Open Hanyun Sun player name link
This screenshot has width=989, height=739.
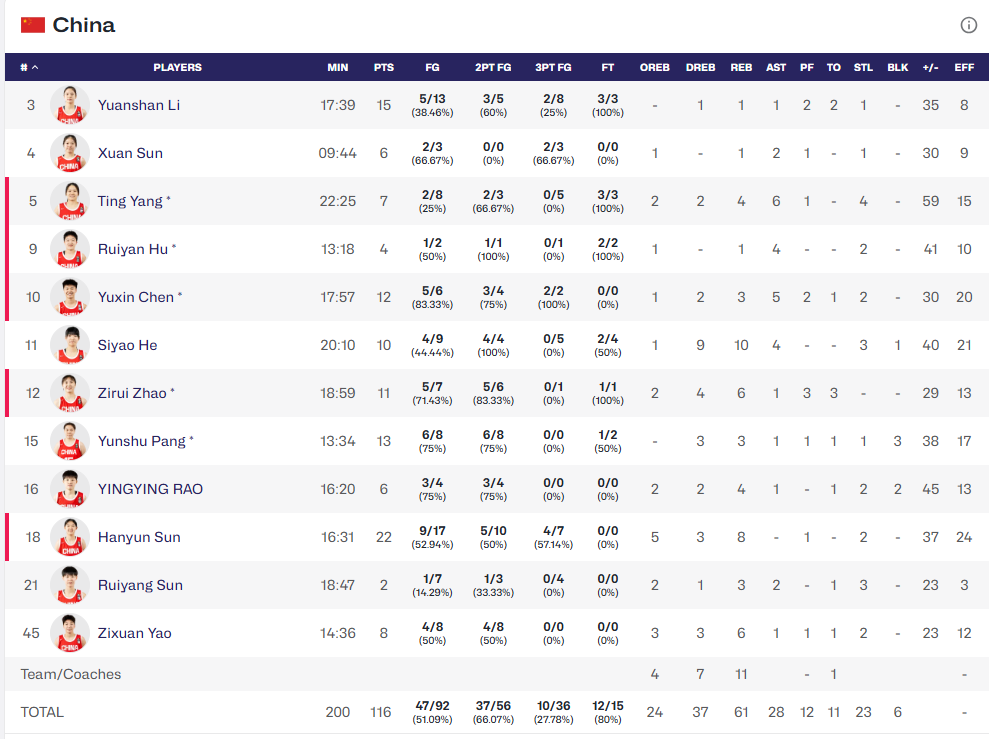139,537
